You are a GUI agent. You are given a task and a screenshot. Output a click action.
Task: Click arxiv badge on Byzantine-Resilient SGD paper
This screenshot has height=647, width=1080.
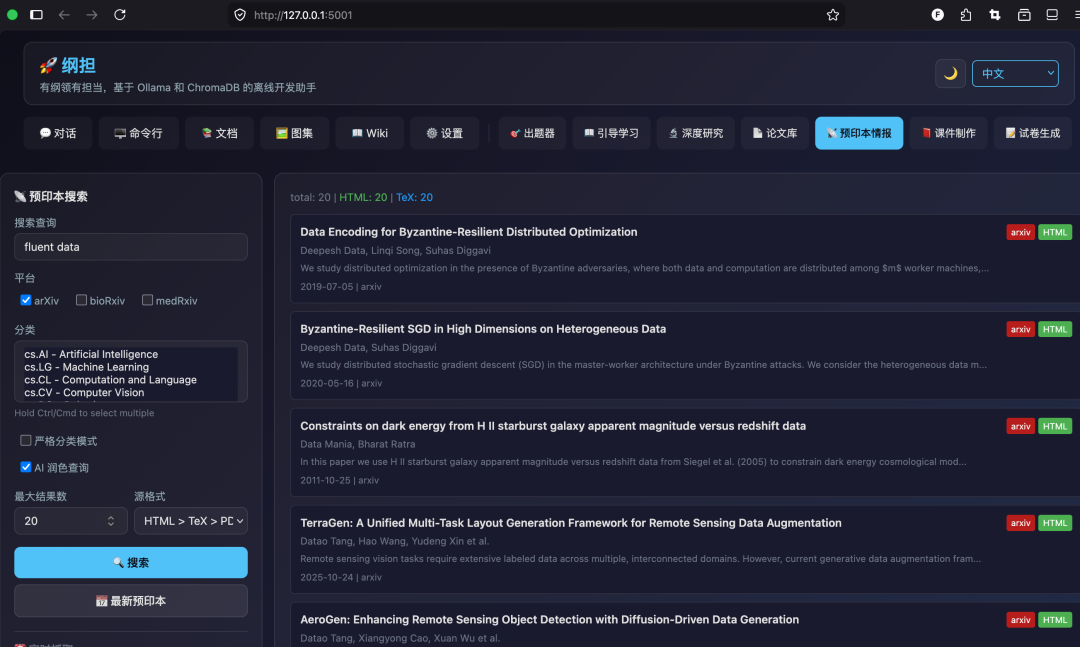click(x=1020, y=329)
